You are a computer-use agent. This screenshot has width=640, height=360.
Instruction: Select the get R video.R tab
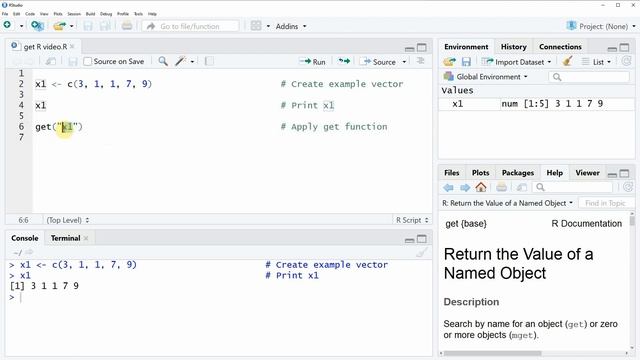click(45, 47)
